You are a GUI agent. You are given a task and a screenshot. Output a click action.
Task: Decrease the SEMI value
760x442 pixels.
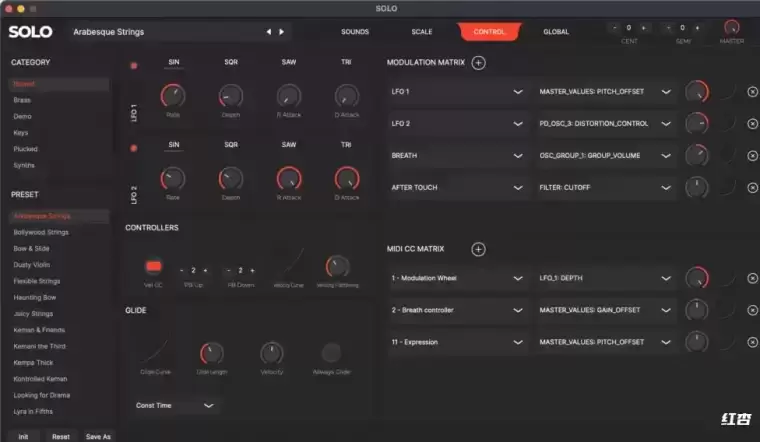pyautogui.click(x=668, y=28)
